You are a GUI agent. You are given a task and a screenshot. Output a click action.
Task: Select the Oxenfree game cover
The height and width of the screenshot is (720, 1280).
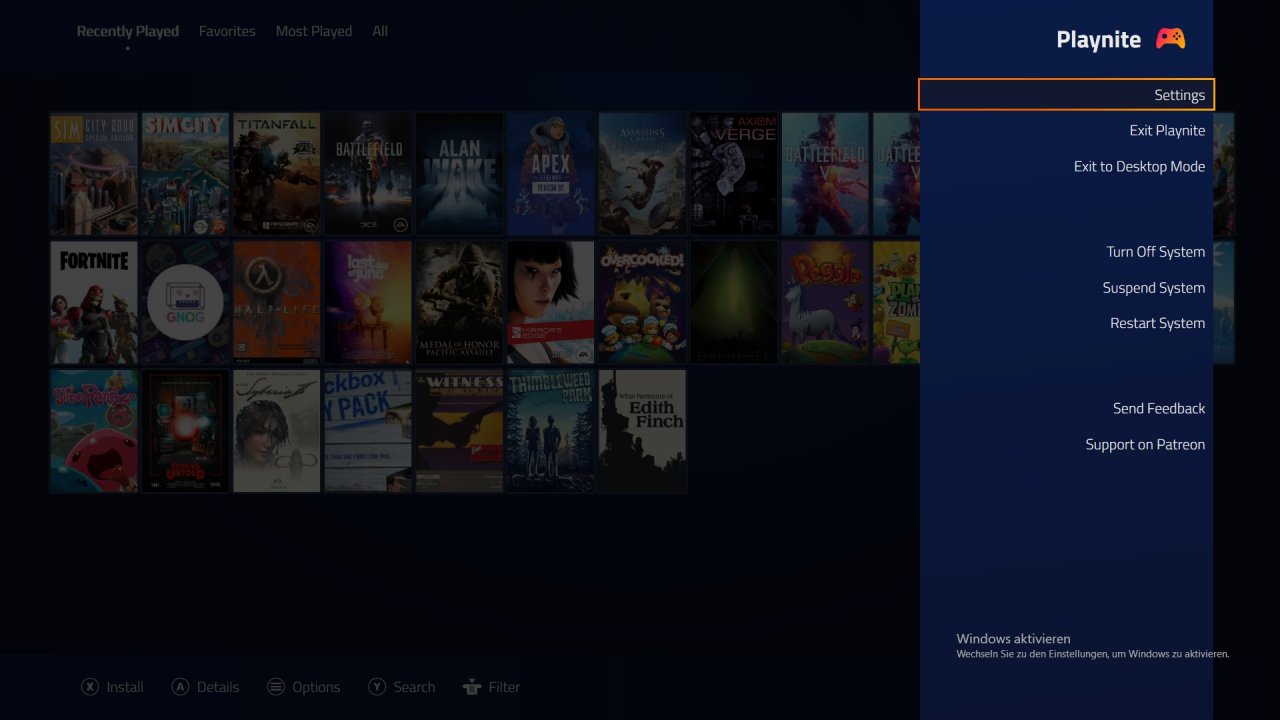pos(734,302)
